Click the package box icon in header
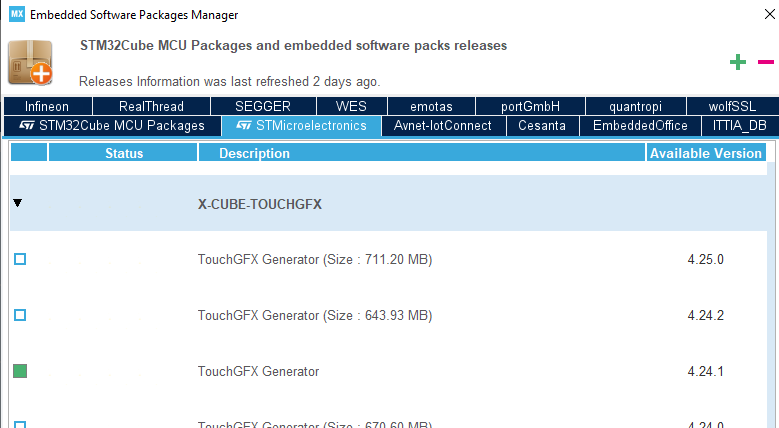Screen dimensions: 779x428 pos(30,63)
